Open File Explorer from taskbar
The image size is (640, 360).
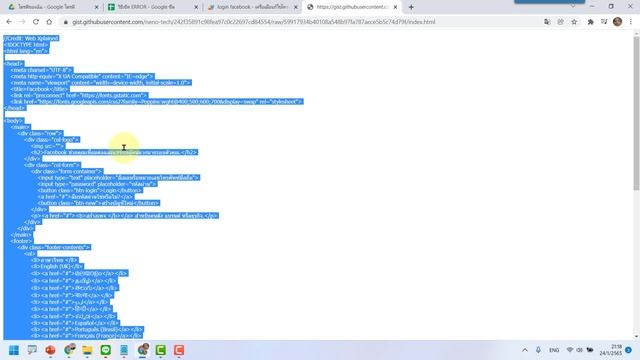(87, 350)
